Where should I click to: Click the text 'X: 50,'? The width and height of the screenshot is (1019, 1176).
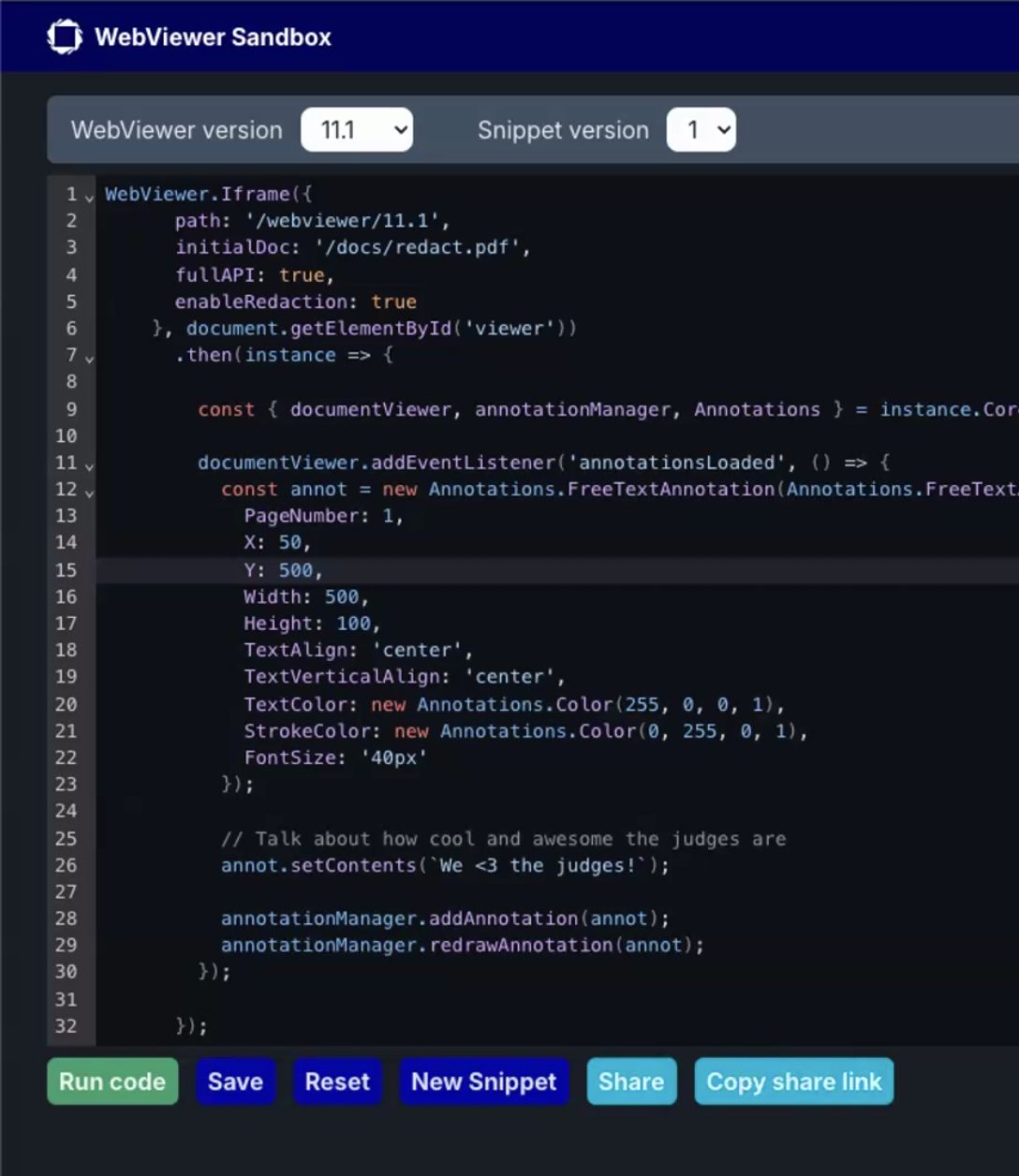click(277, 543)
